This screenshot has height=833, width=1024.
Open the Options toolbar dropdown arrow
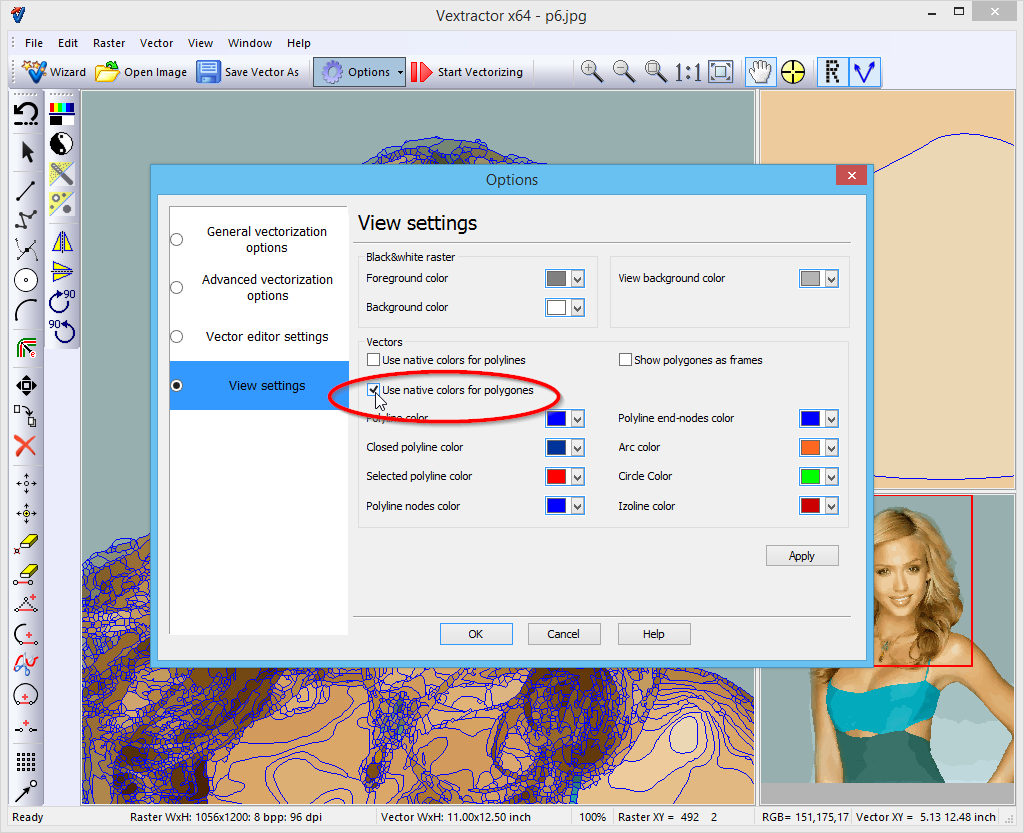click(x=400, y=72)
